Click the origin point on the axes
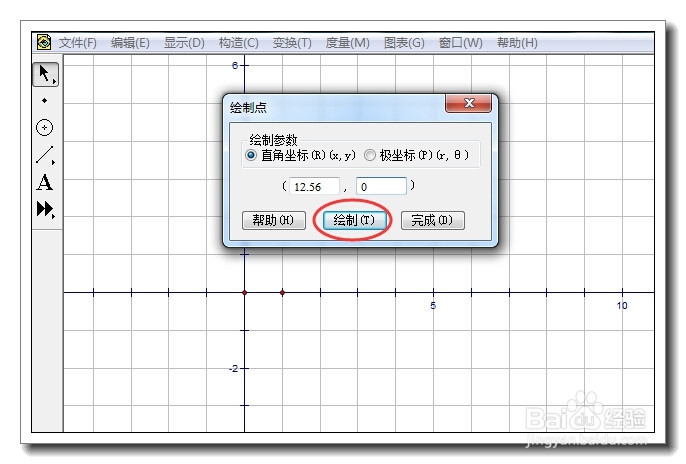Image resolution: width=686 pixels, height=464 pixels. click(x=245, y=292)
